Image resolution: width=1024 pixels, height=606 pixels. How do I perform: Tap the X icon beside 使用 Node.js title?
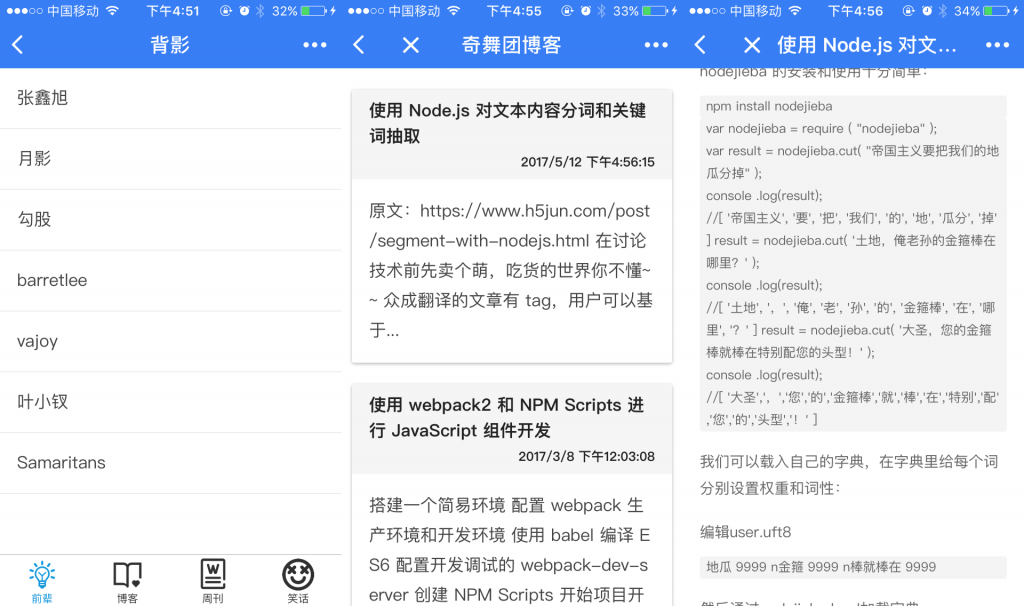pos(752,45)
